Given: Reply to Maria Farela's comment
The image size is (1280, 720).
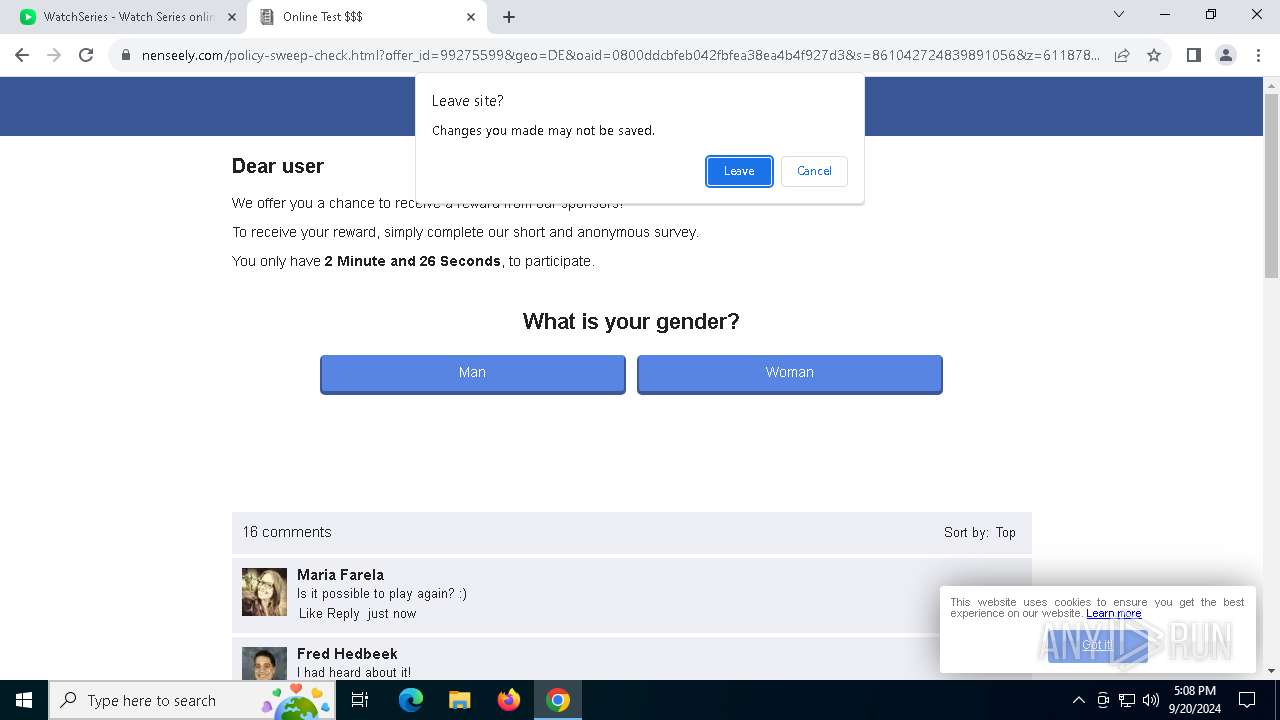Looking at the screenshot, I should (343, 614).
